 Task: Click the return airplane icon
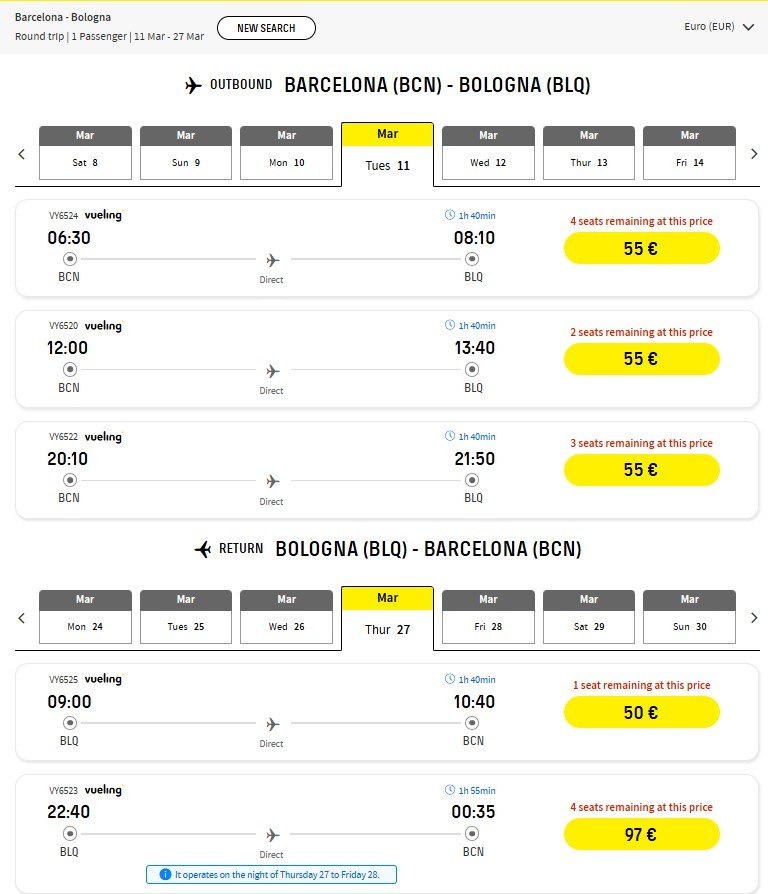point(203,549)
